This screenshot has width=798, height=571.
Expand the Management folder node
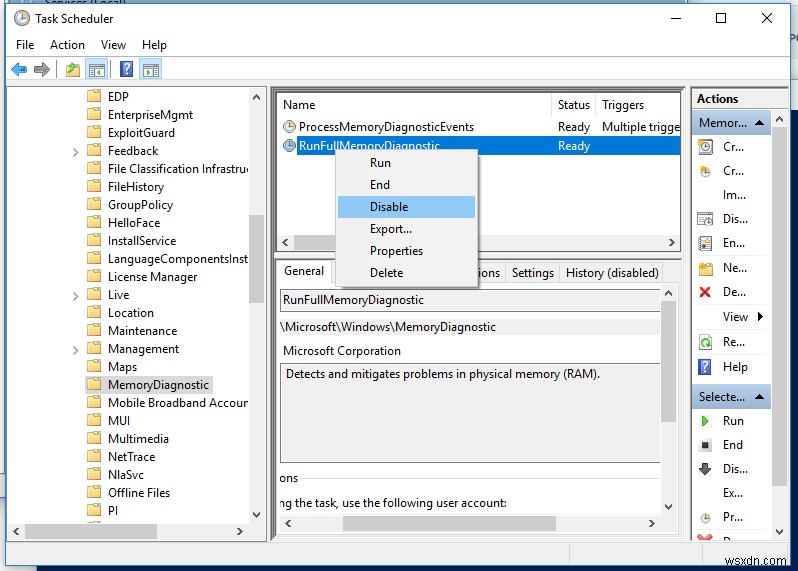(x=75, y=350)
